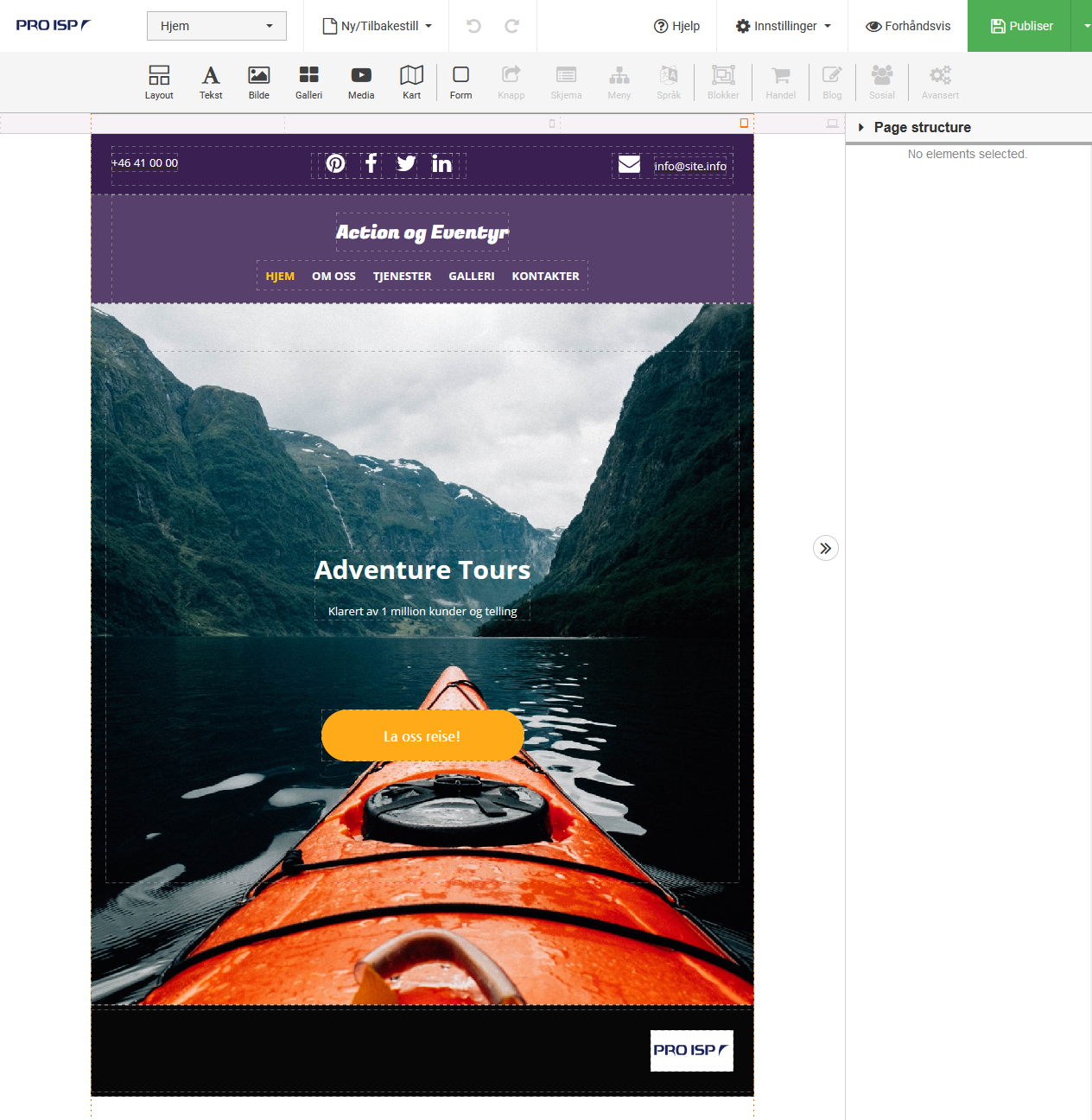This screenshot has height=1120, width=1092.
Task: Select the Form tool
Action: coord(461,83)
